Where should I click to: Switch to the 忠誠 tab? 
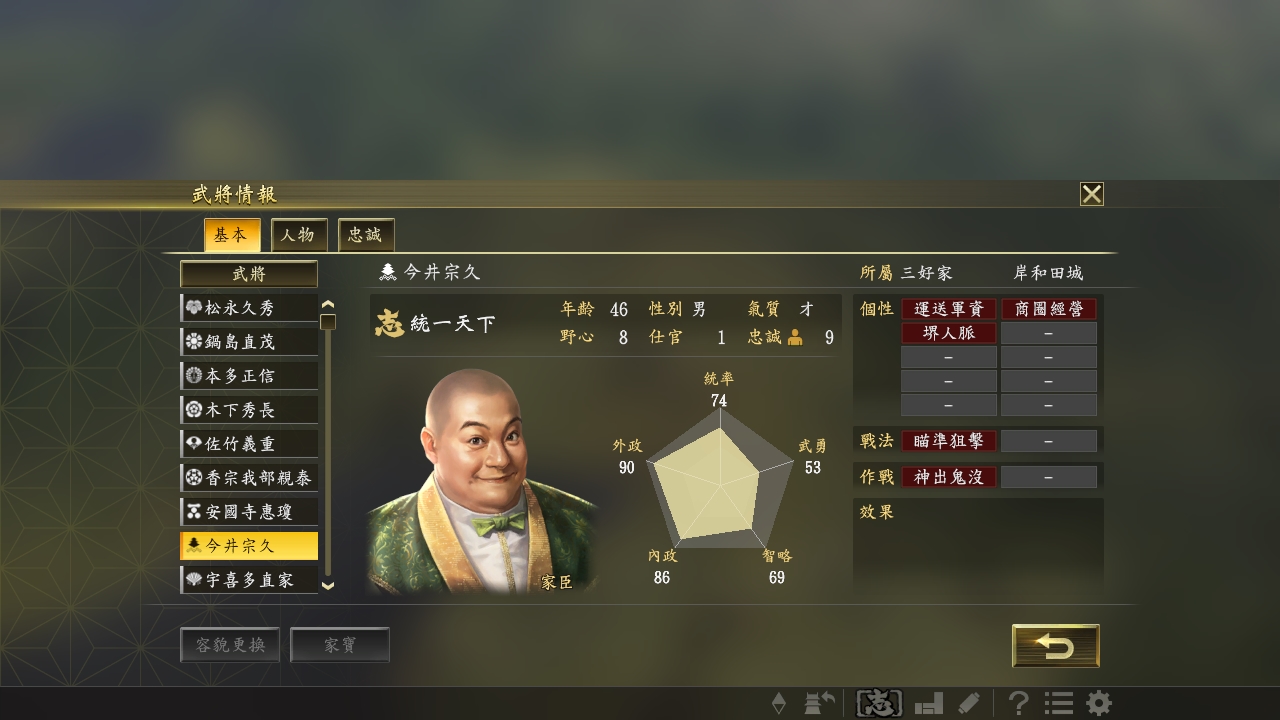pos(366,235)
